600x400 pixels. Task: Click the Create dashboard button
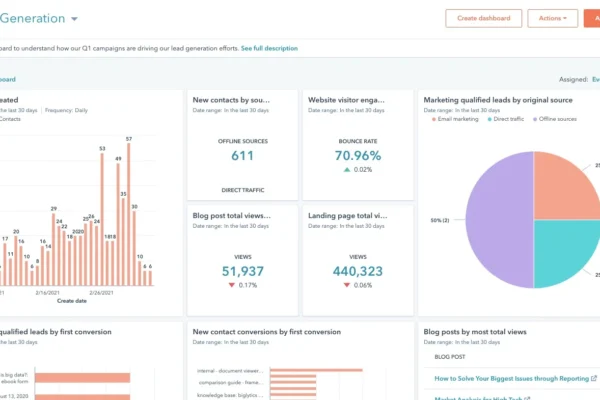pos(483,18)
